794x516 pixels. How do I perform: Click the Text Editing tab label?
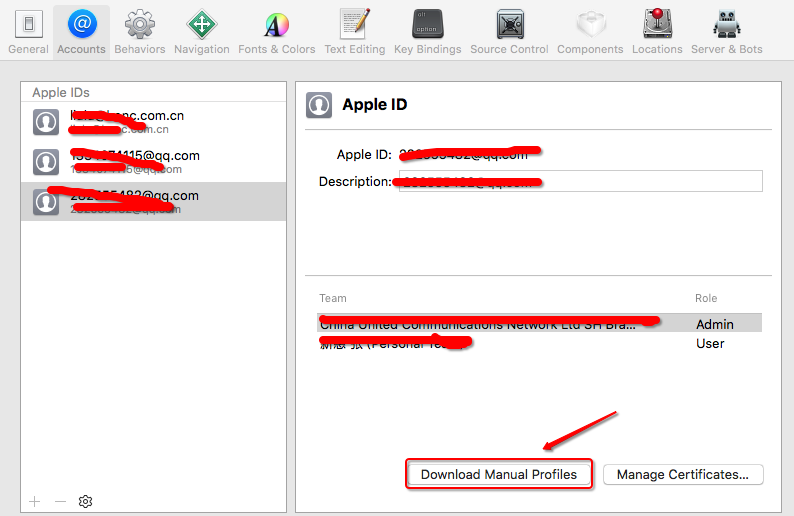tap(355, 49)
